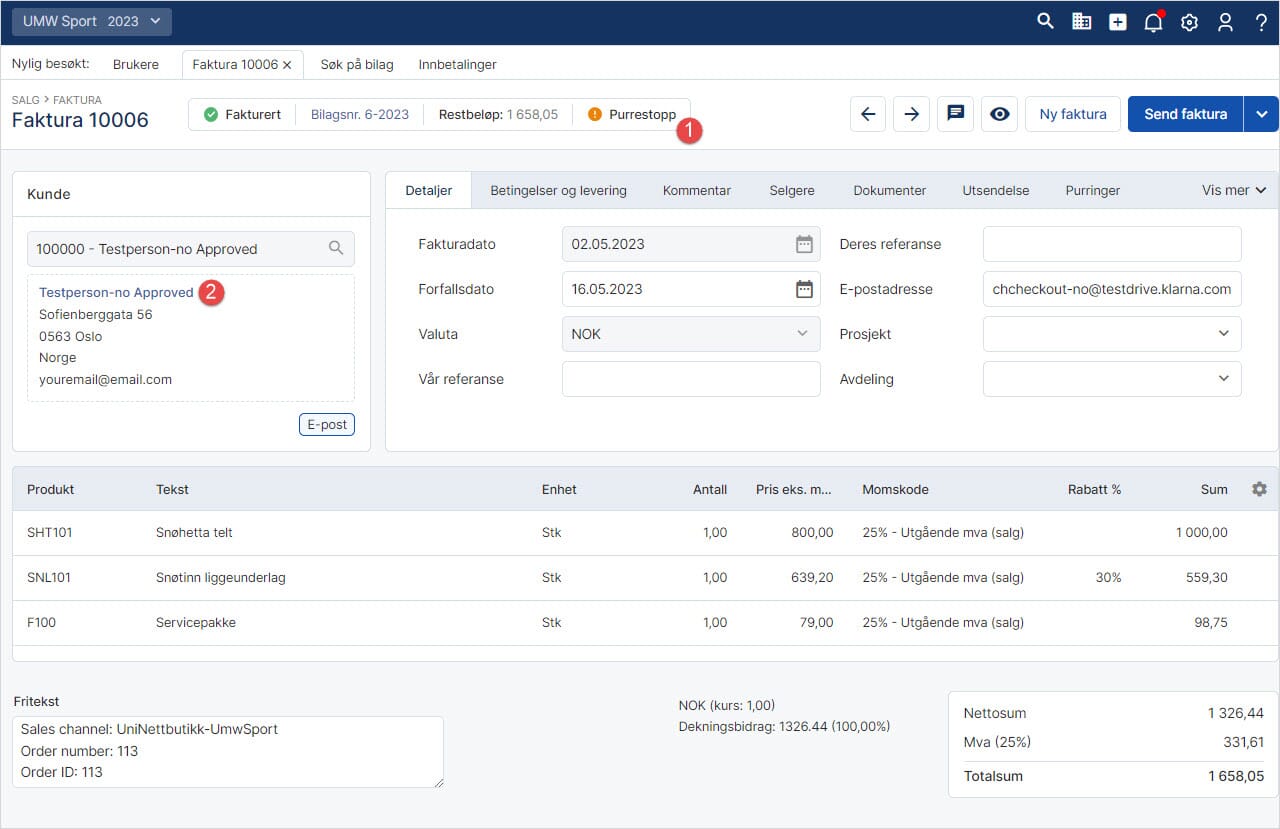Click the plus icon in top bar
Image resolution: width=1280 pixels, height=829 pixels.
click(x=1117, y=22)
